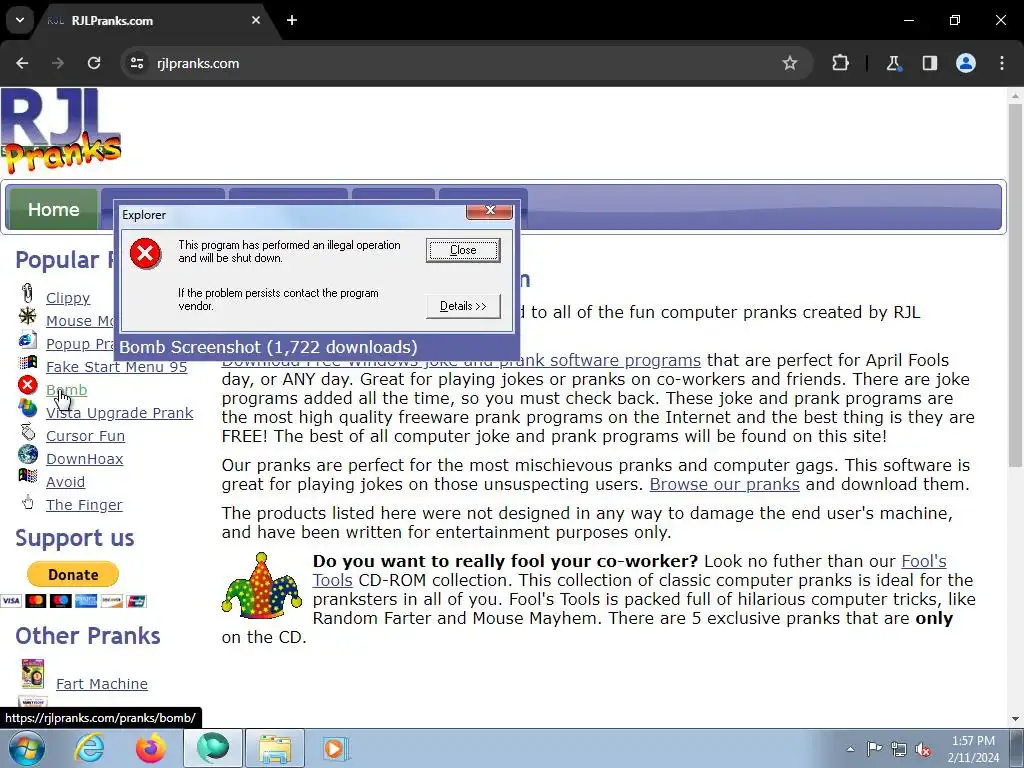Click the Popup Prank Internet Explorer icon
This screenshot has height=768, width=1024.
[27, 340]
